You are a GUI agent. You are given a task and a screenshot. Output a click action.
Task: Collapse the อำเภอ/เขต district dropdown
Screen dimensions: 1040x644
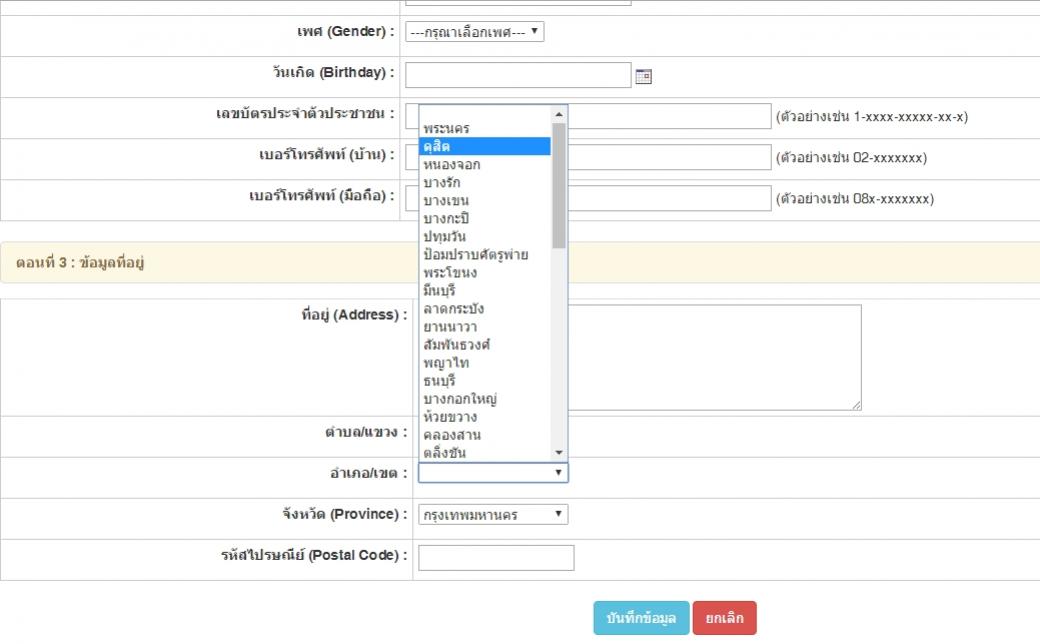(x=493, y=473)
